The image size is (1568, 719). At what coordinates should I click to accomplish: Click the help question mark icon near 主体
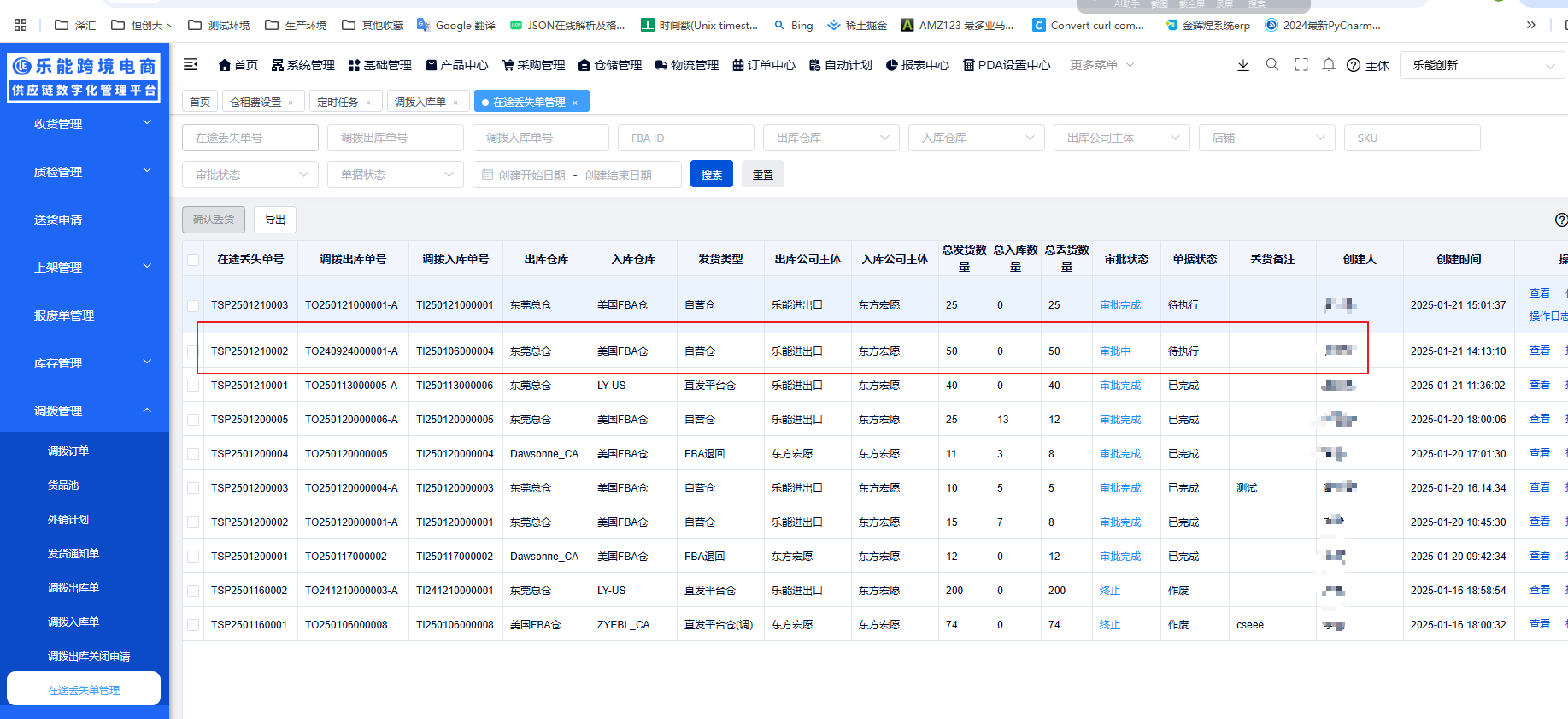pyautogui.click(x=1353, y=66)
